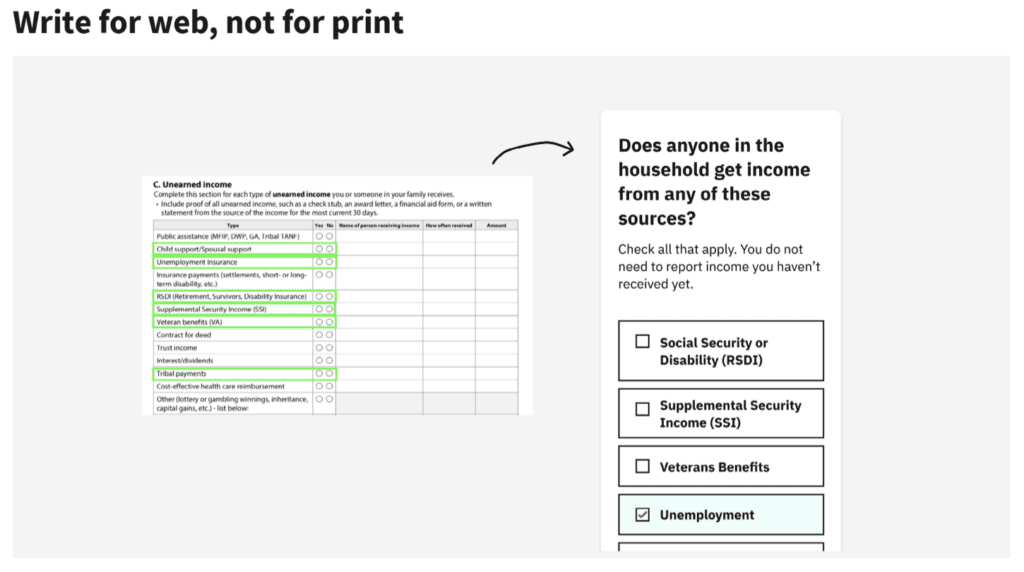This screenshot has height=572, width=1024.
Task: Click the 'Type' column header
Action: tap(233, 225)
